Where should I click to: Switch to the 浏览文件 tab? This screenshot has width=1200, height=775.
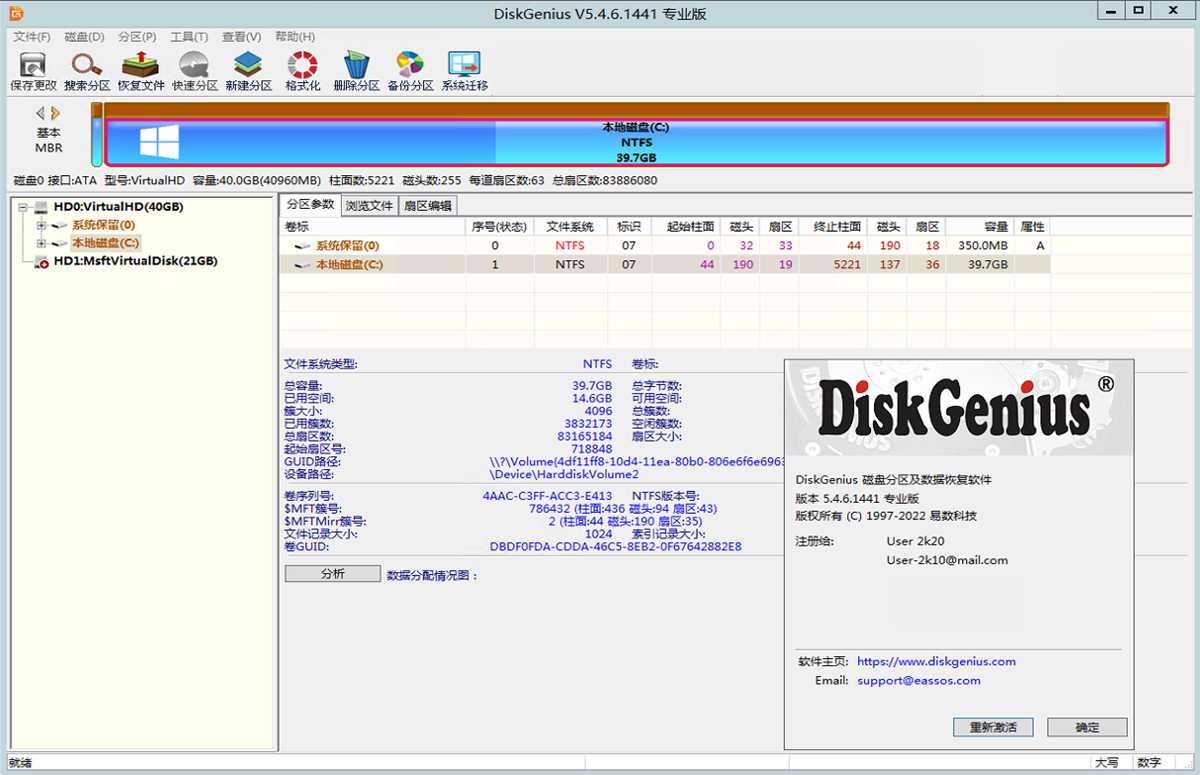click(369, 206)
